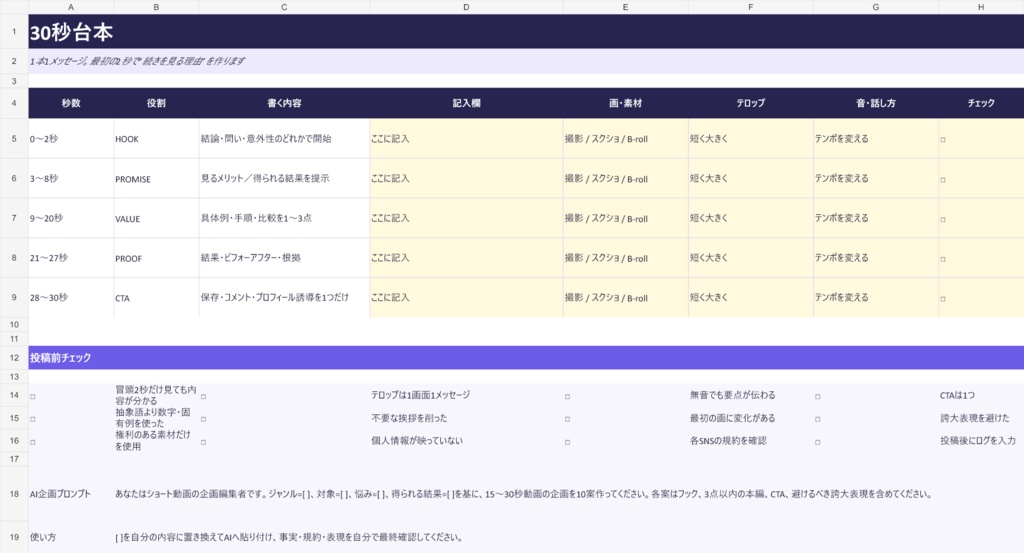Click the AI企画プロンプト label cell
This screenshot has height=553, width=1024.
pos(71,494)
